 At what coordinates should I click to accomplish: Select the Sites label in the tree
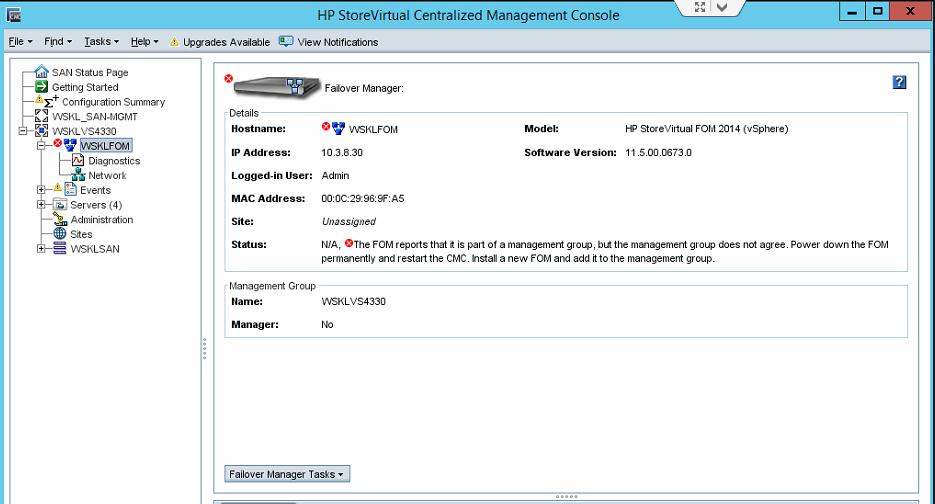pyautogui.click(x=81, y=234)
